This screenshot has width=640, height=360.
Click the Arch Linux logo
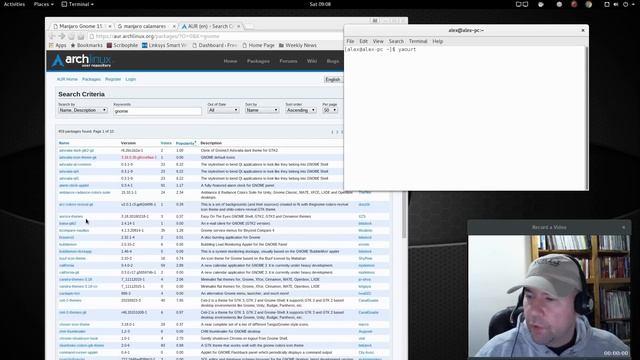click(81, 61)
